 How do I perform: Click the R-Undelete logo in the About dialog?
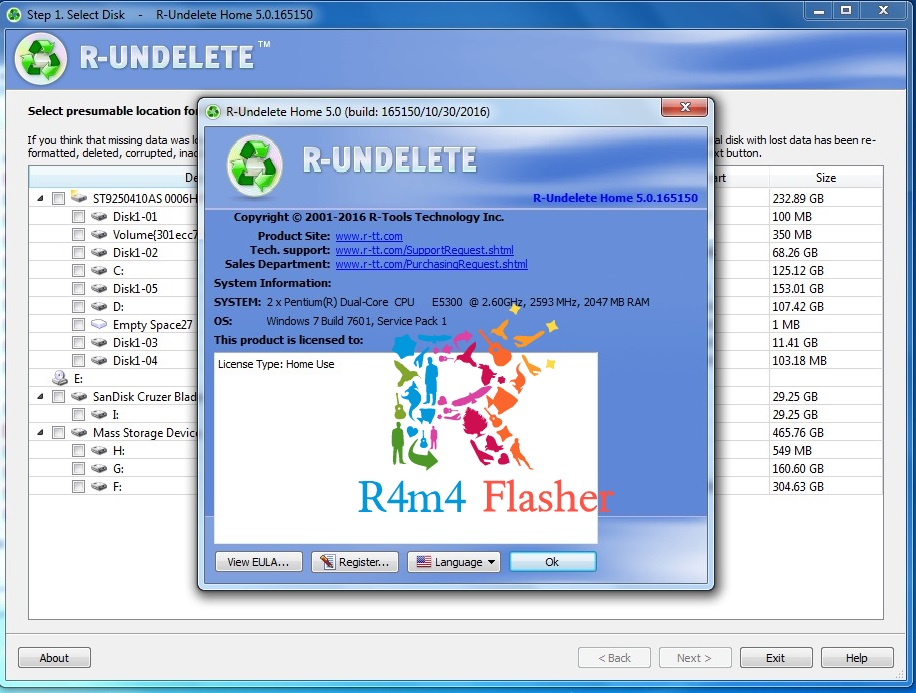coord(254,165)
